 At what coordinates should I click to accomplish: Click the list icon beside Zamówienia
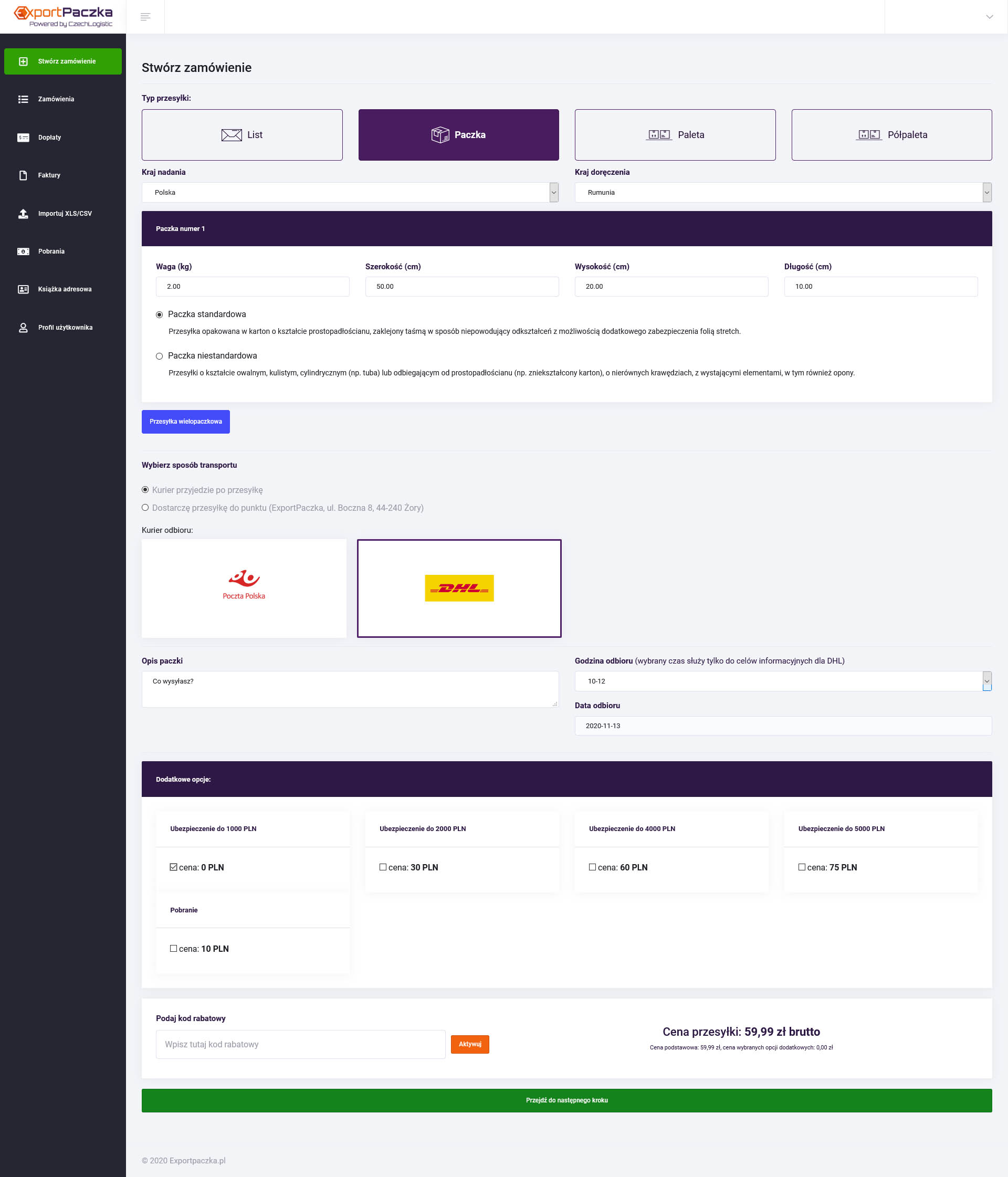pyautogui.click(x=23, y=99)
